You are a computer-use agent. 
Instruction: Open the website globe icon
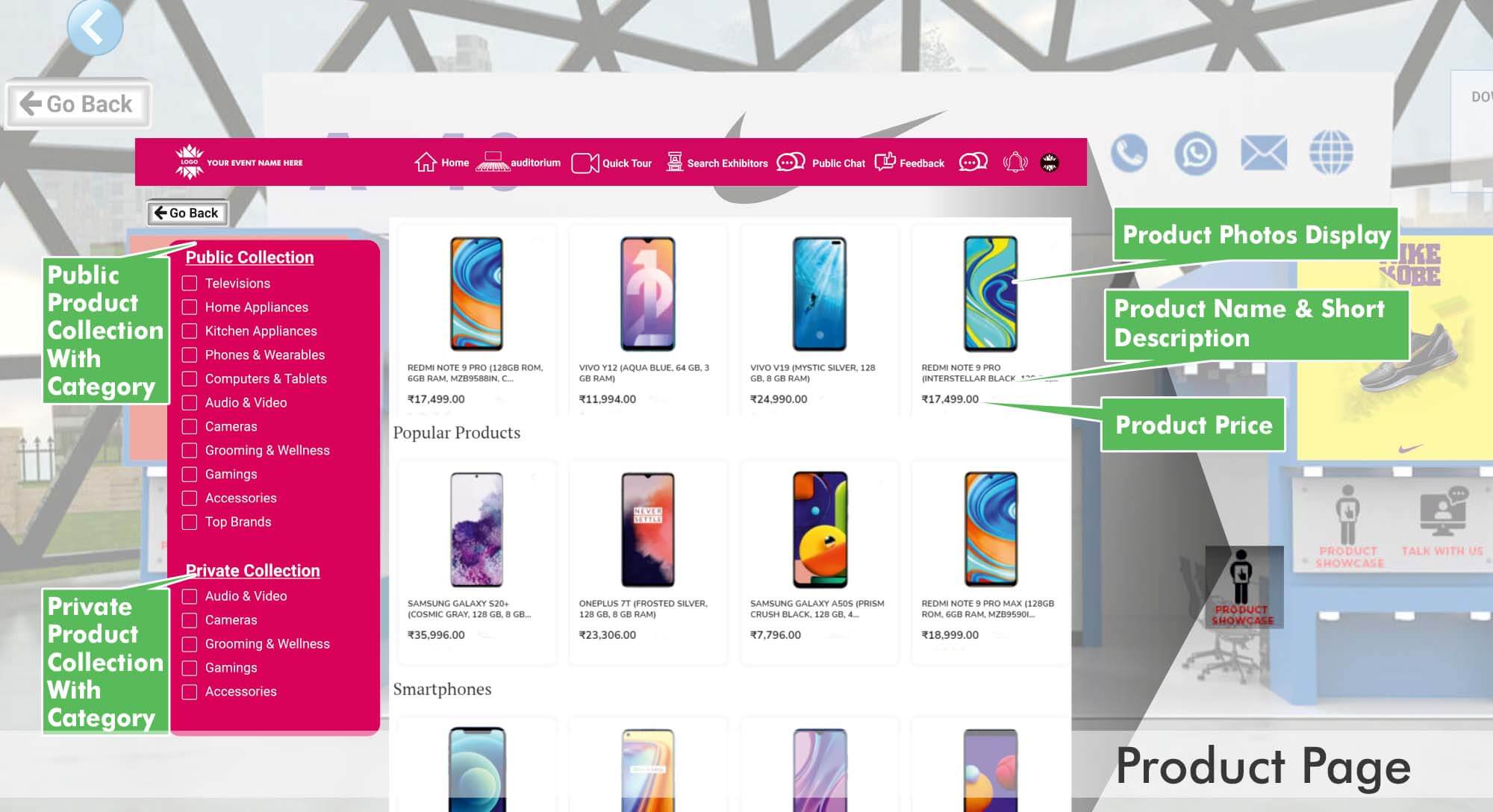click(x=1331, y=152)
